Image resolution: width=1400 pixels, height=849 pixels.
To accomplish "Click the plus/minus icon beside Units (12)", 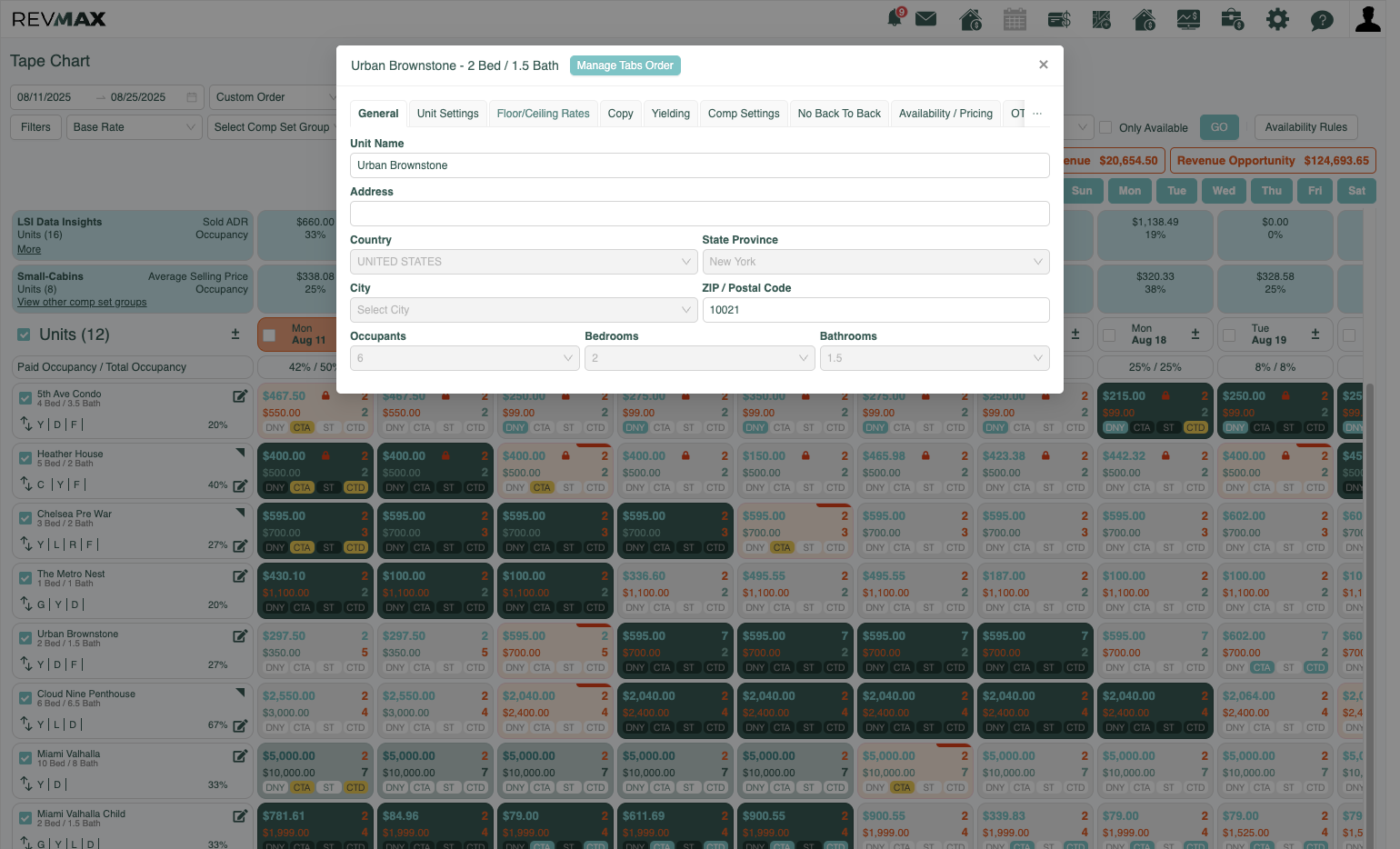I will [x=235, y=335].
